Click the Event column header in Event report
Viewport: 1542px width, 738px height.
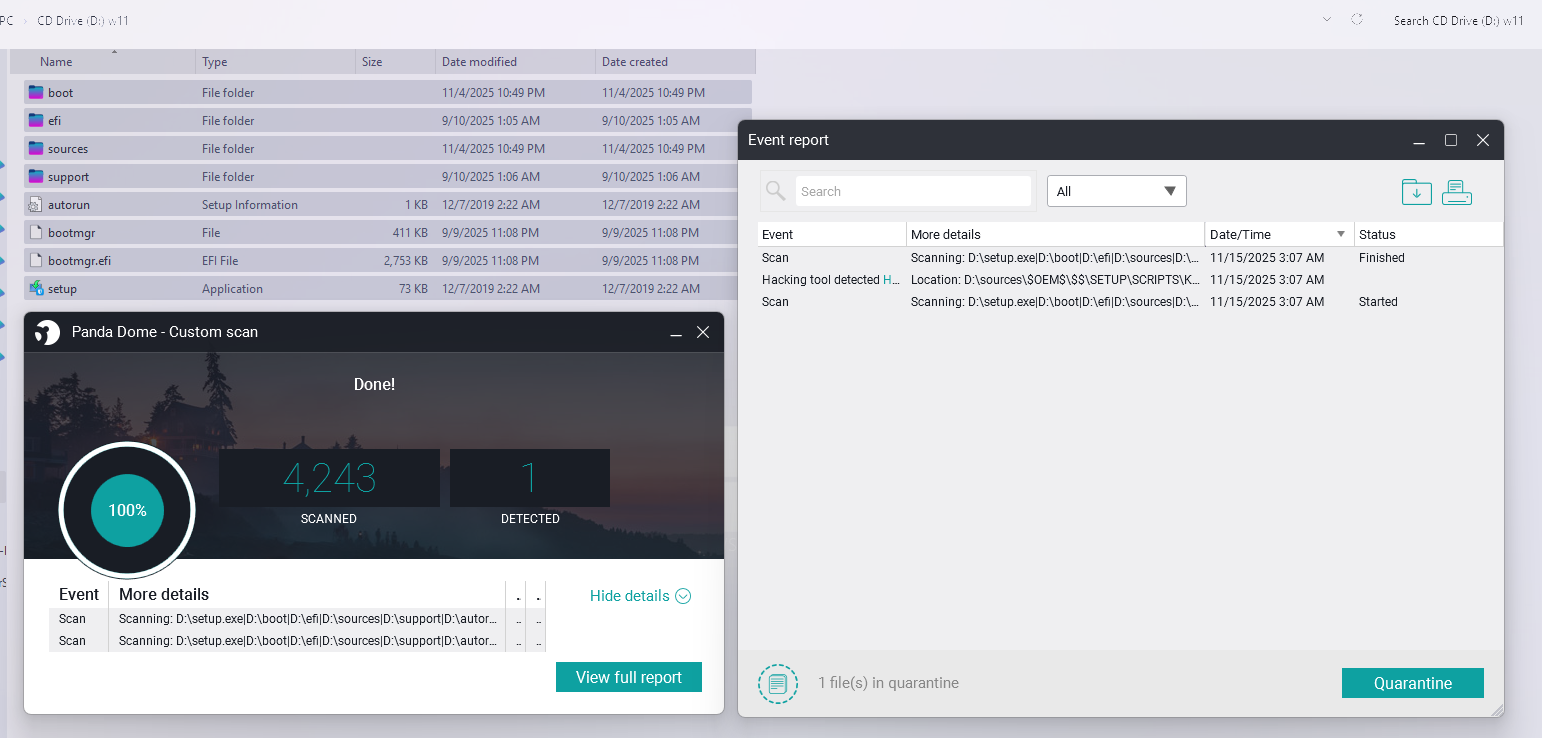point(832,234)
